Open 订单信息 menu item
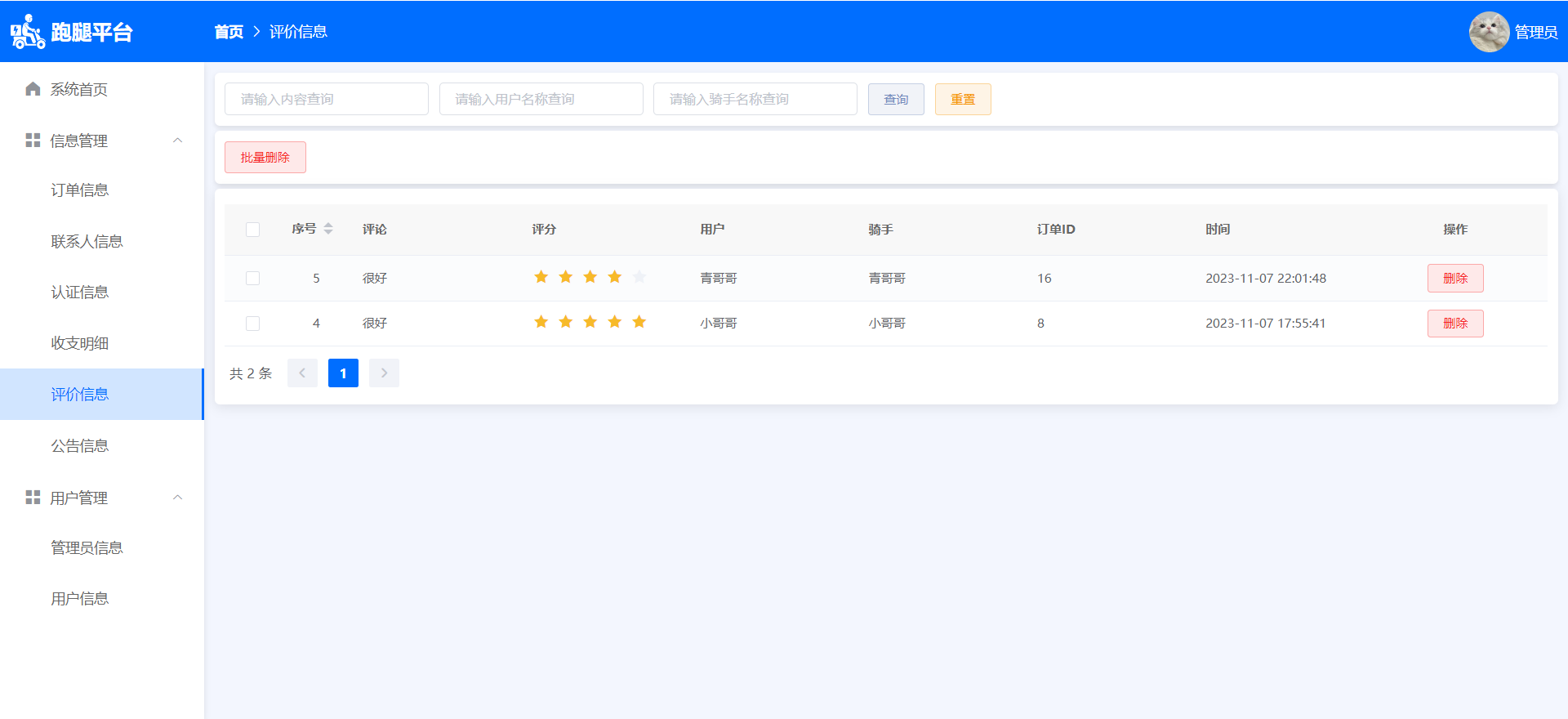This screenshot has height=719, width=1568. [102, 190]
